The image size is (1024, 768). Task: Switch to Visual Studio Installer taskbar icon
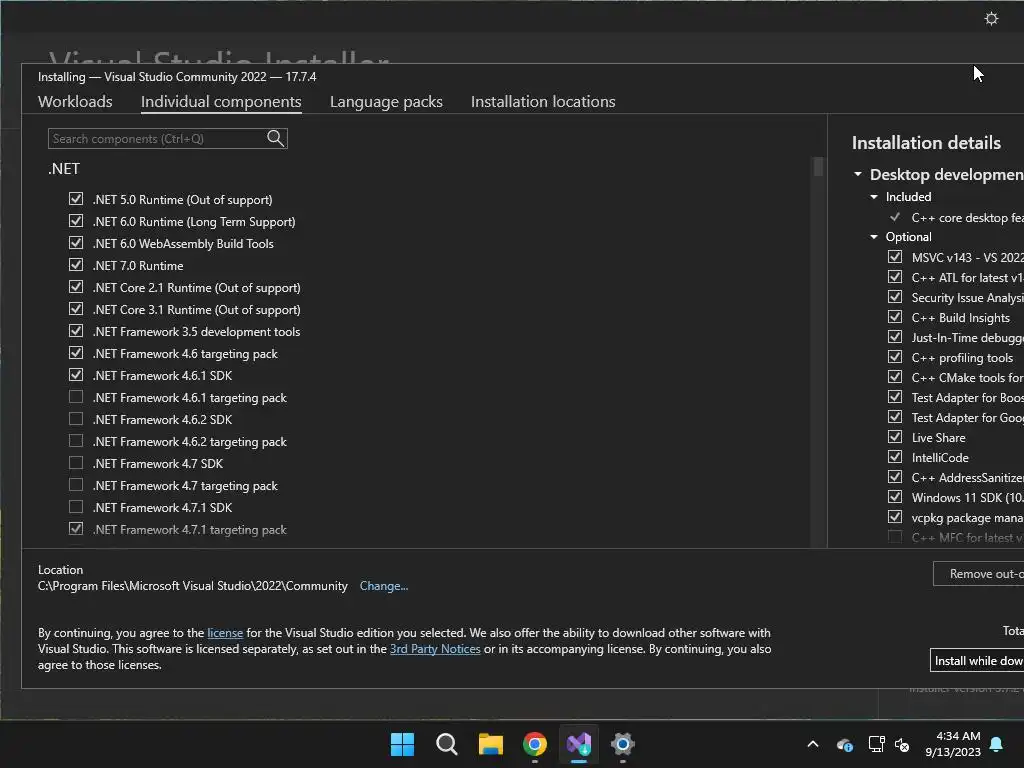click(x=579, y=744)
